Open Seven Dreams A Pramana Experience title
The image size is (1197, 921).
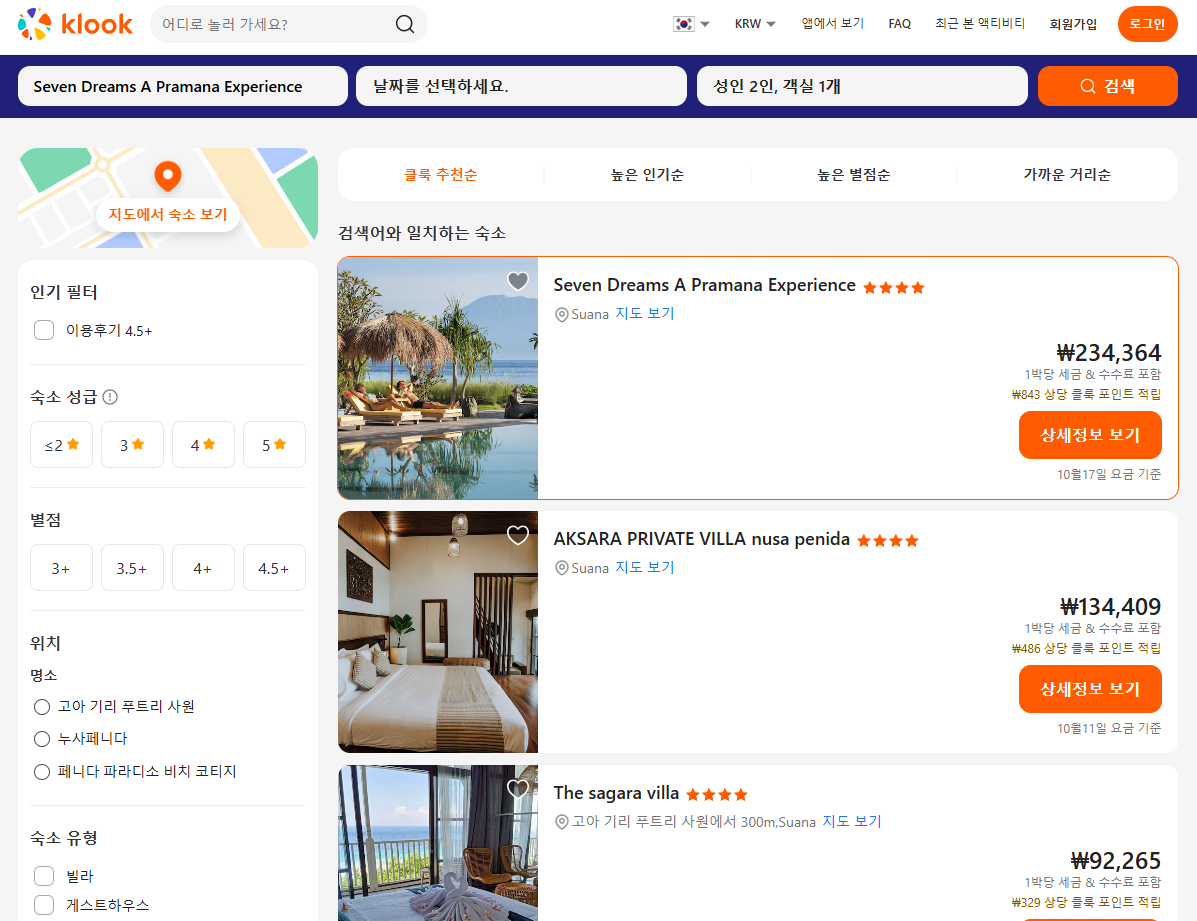click(x=704, y=286)
